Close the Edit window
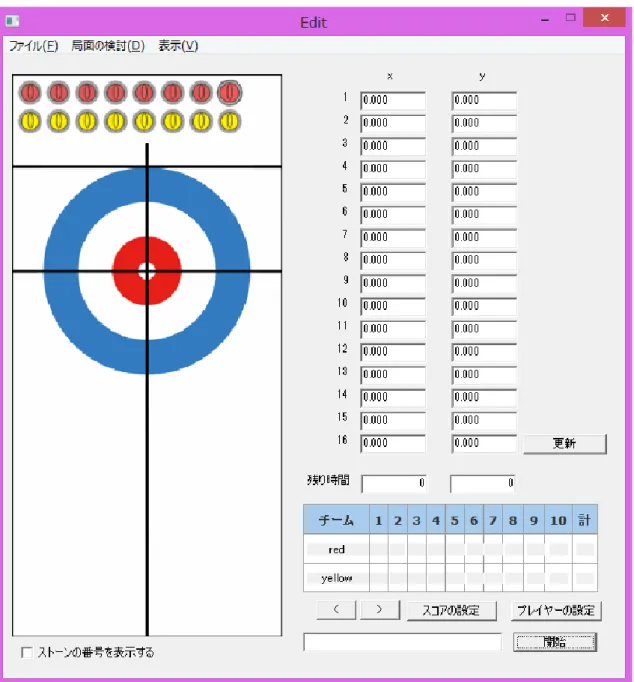The width and height of the screenshot is (634, 682). point(604,18)
